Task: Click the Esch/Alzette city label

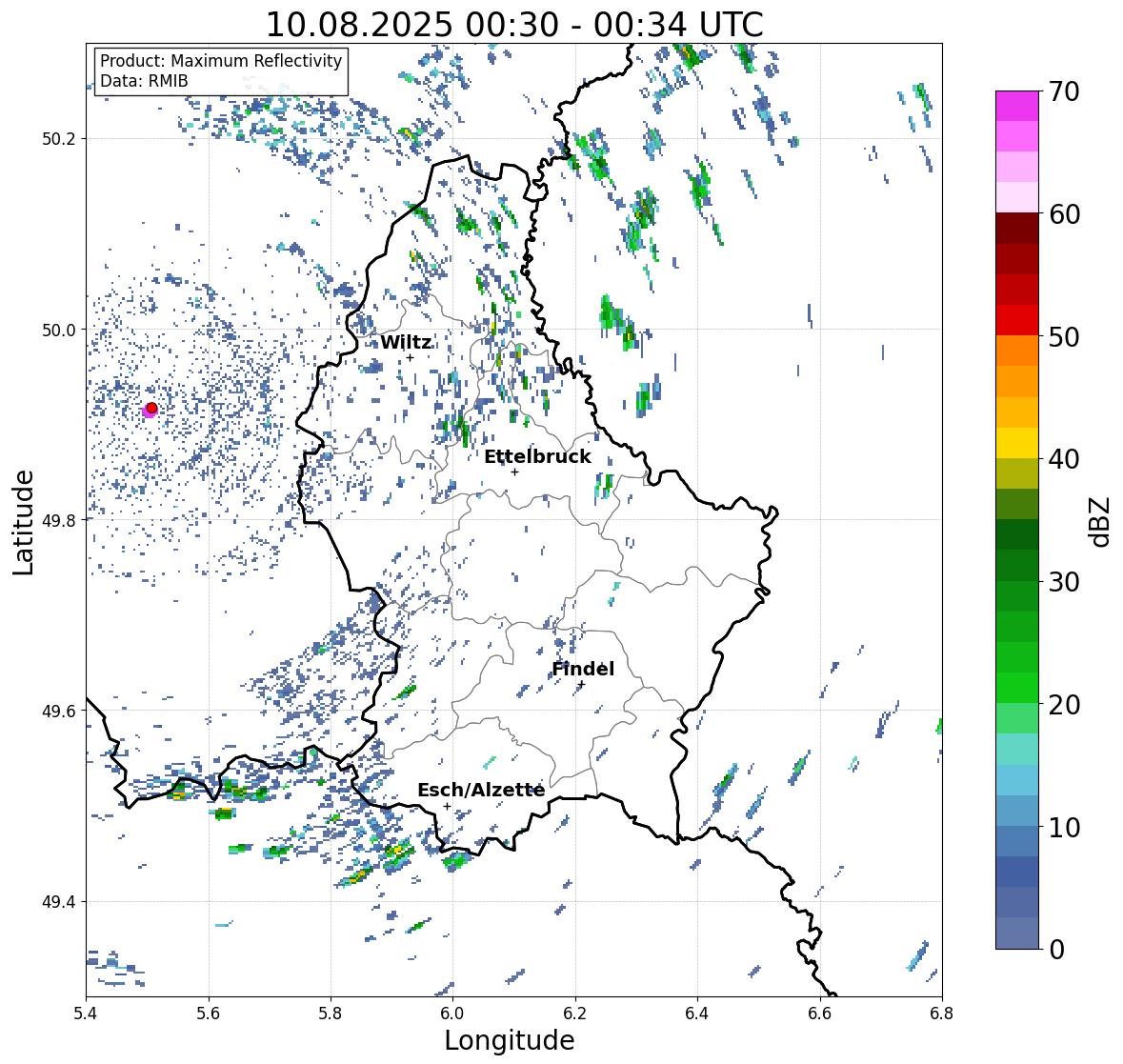Action: point(481,790)
